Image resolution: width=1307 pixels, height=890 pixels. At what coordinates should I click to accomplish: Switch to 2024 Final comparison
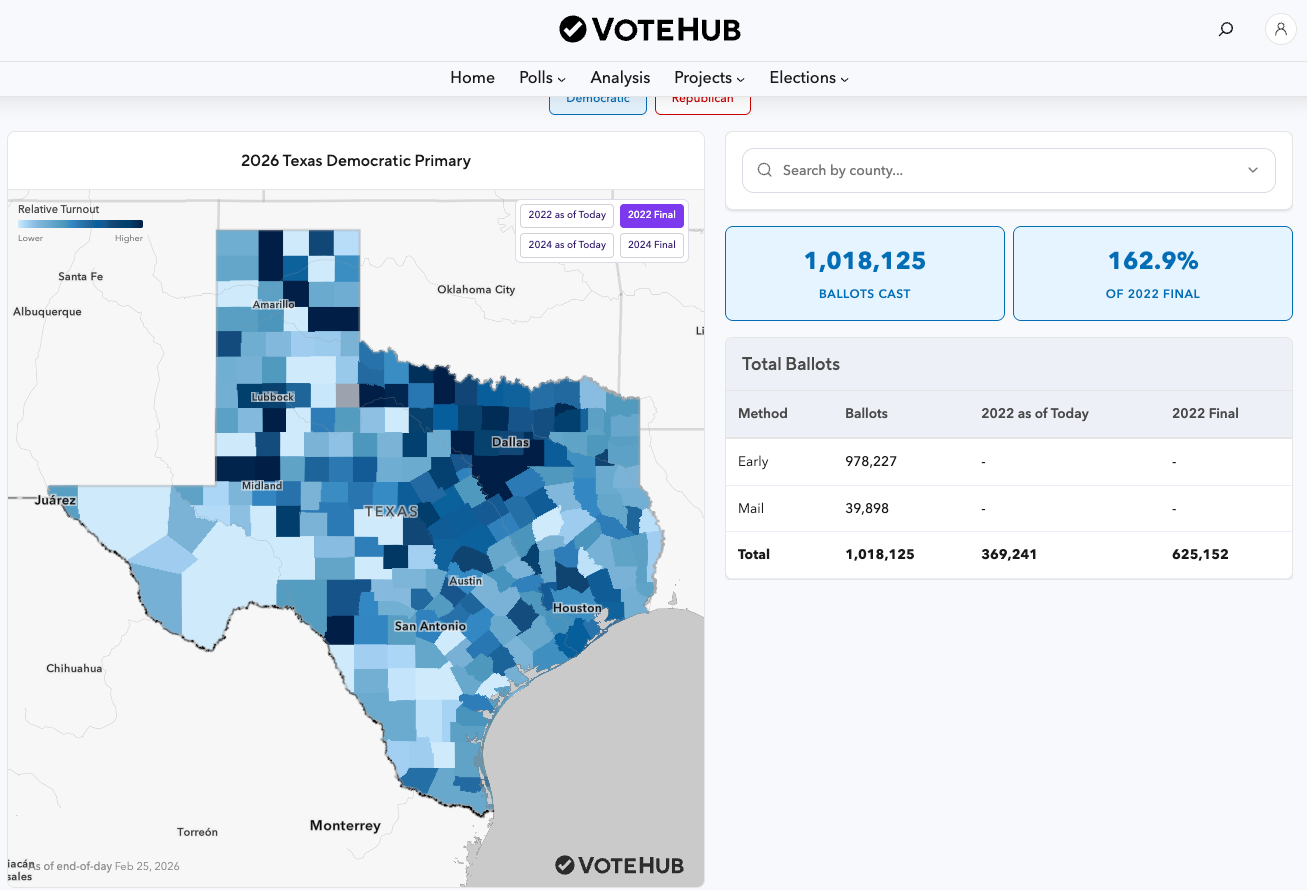coord(652,245)
